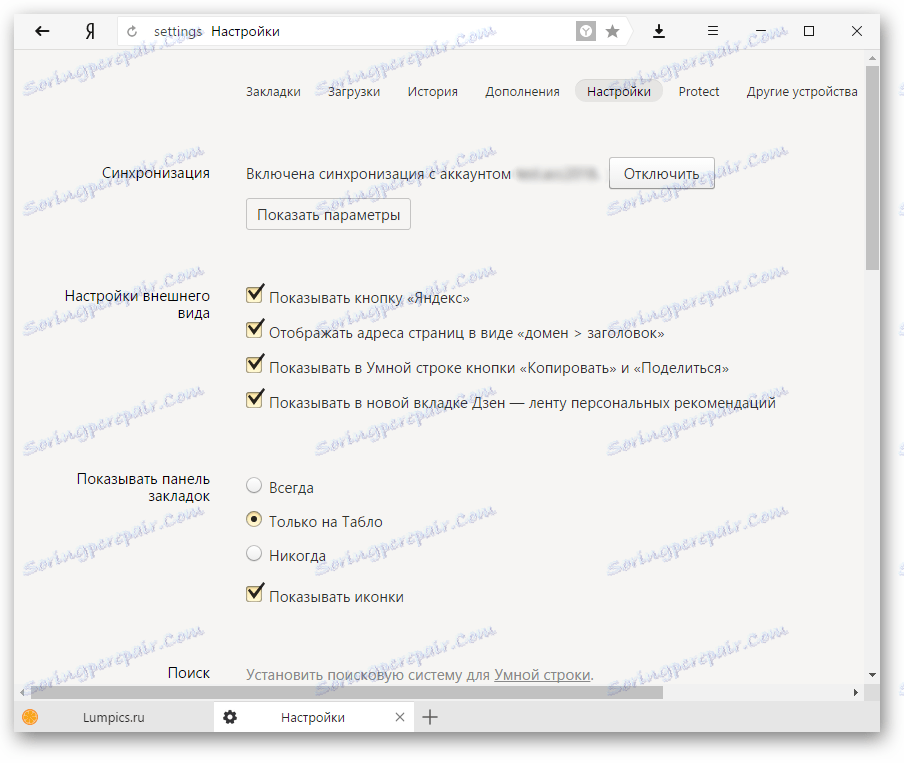904x763 pixels.
Task: Open the Protect shield icon in address bar
Action: point(586,31)
